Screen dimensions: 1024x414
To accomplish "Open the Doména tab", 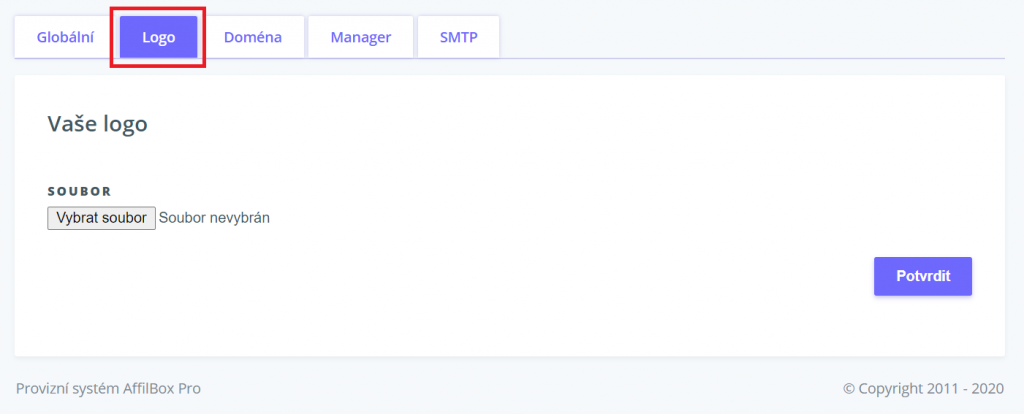I will click(x=253, y=38).
